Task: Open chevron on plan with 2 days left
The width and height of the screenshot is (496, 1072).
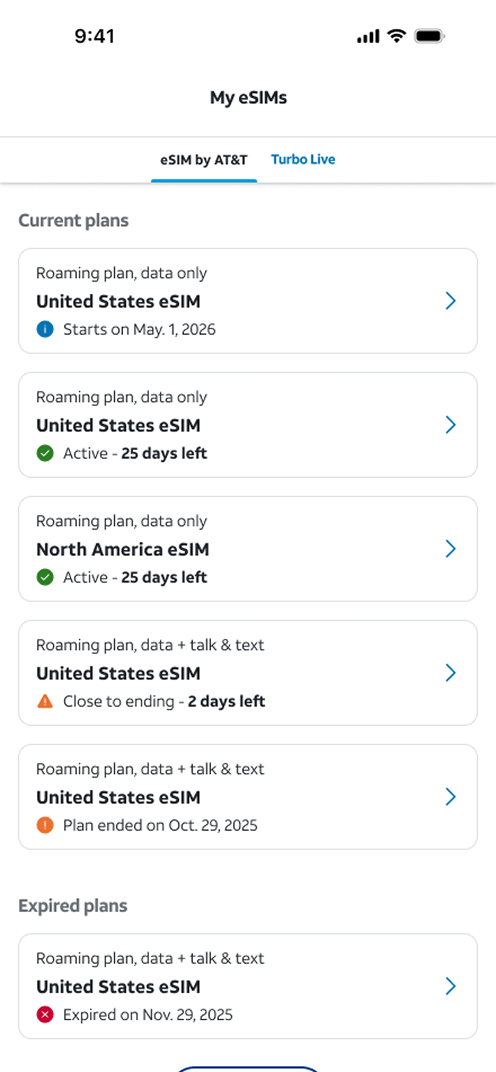Action: point(450,673)
